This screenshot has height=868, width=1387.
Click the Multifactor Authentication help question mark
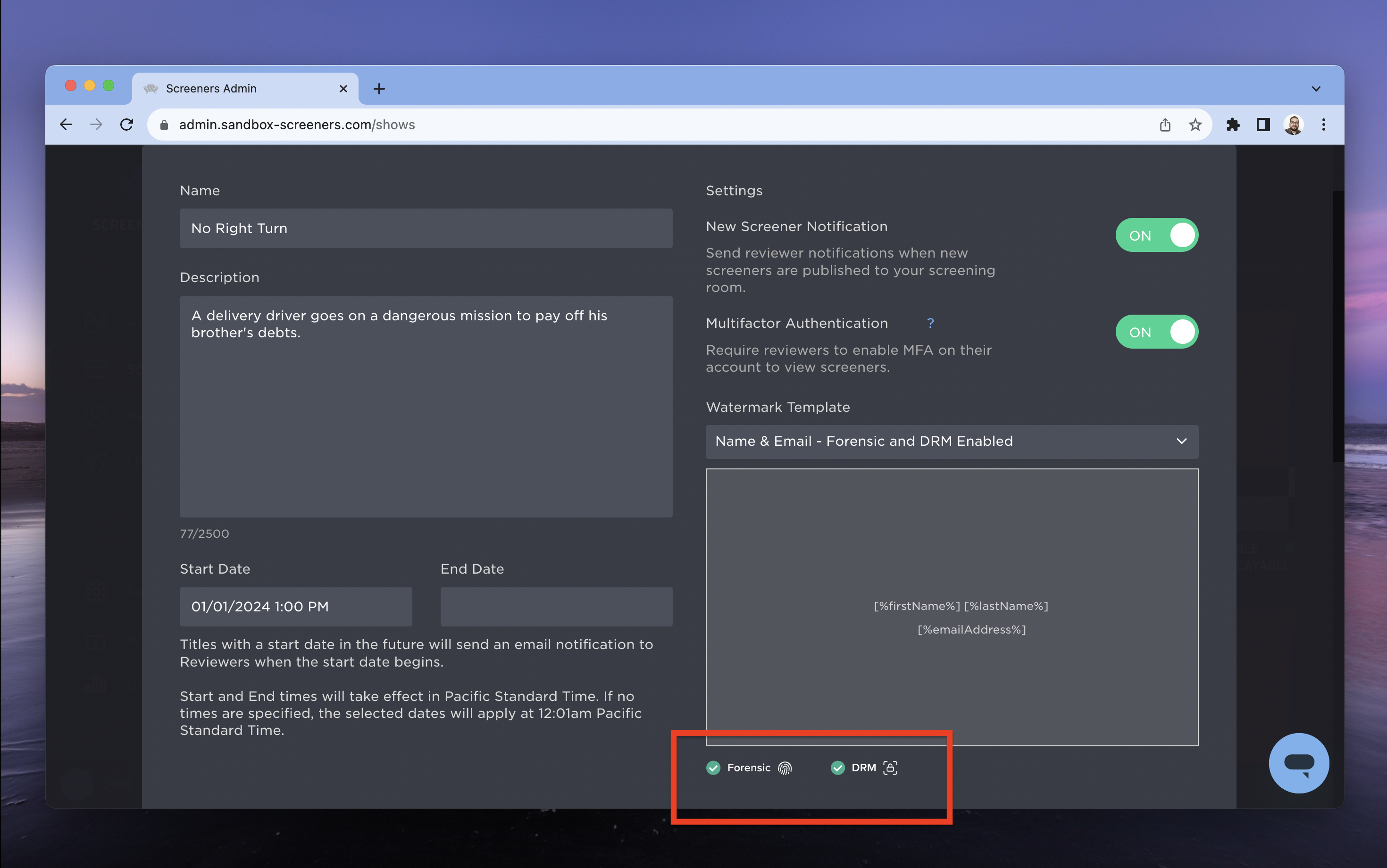930,323
